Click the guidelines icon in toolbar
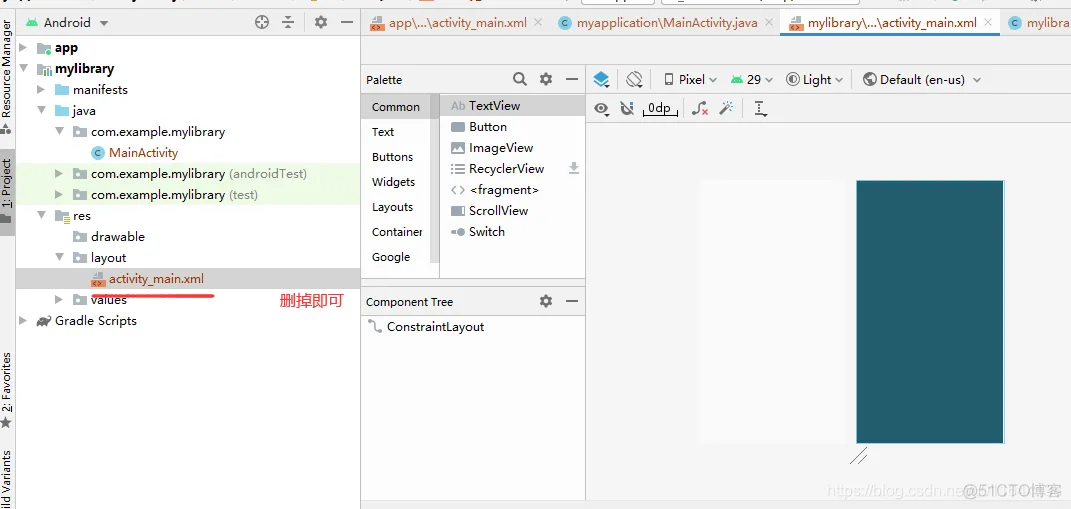 760,109
